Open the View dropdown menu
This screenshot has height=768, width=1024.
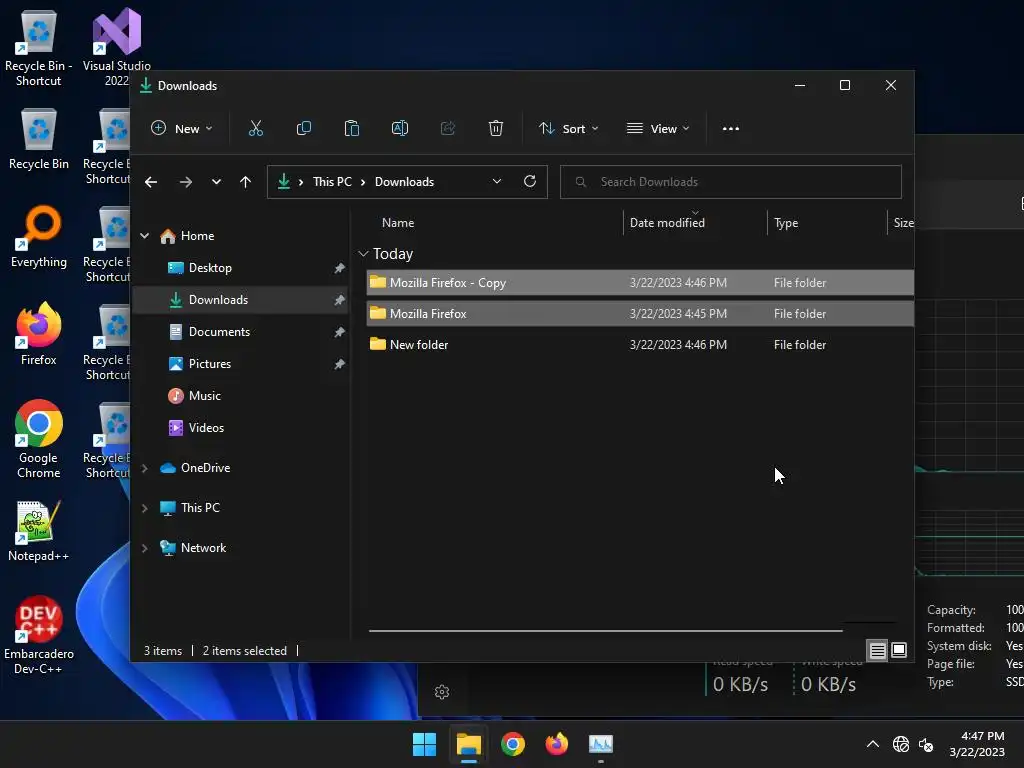(658, 129)
